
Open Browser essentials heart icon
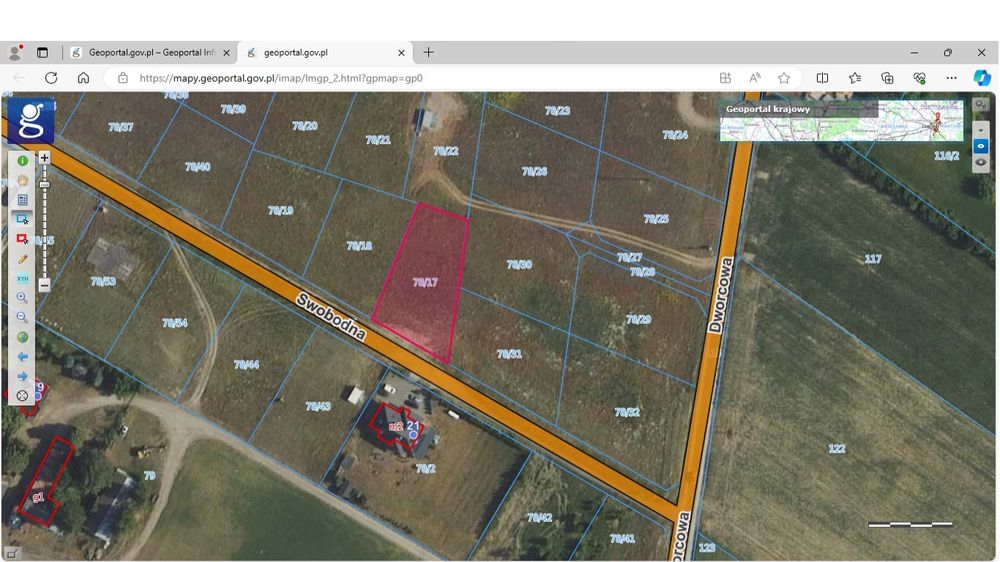coord(919,78)
